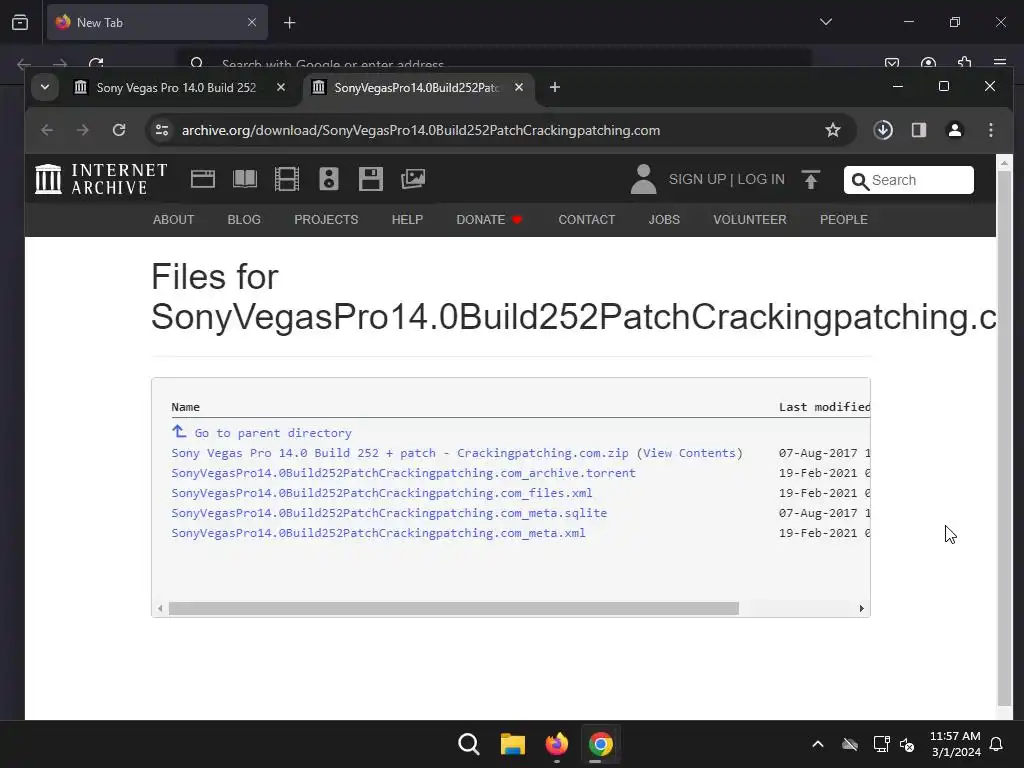Open the Texts book icon

point(245,179)
